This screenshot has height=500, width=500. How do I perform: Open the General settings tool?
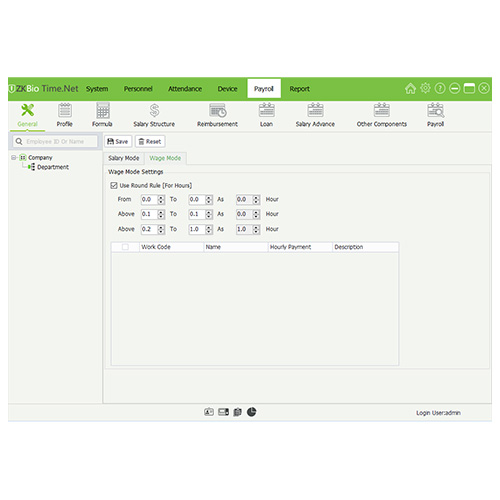pos(27,115)
